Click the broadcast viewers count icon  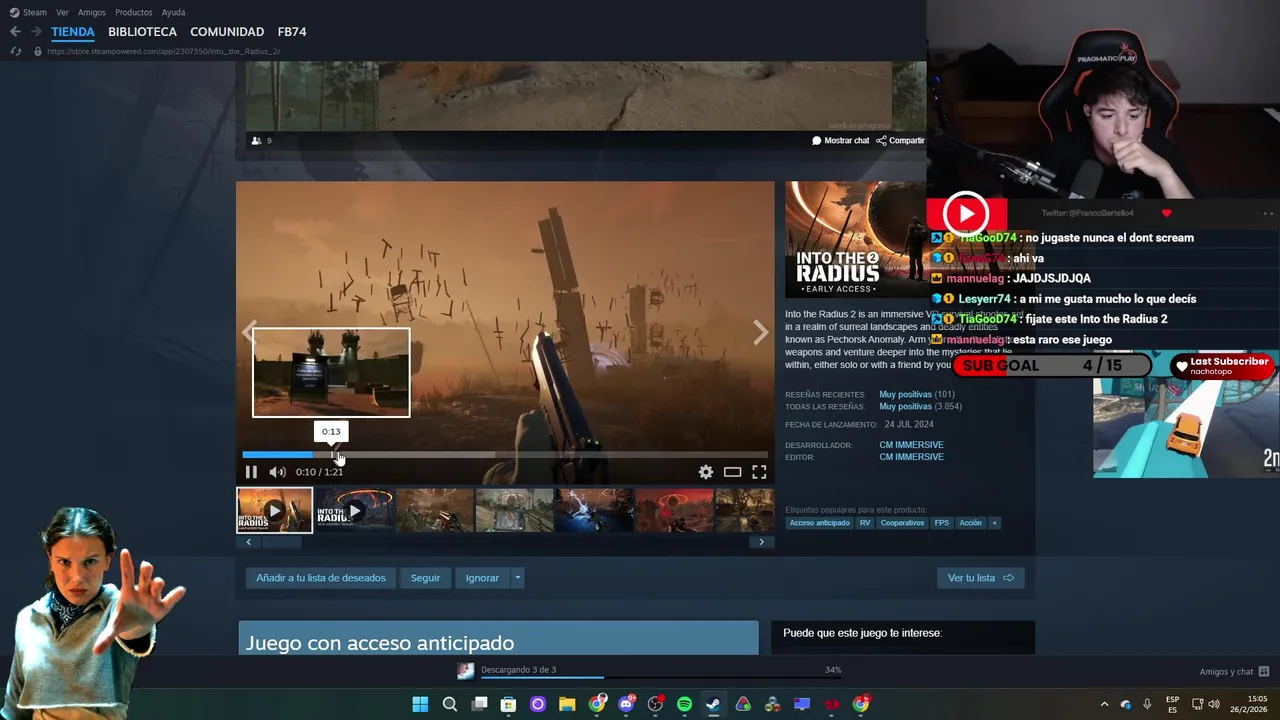tap(256, 141)
